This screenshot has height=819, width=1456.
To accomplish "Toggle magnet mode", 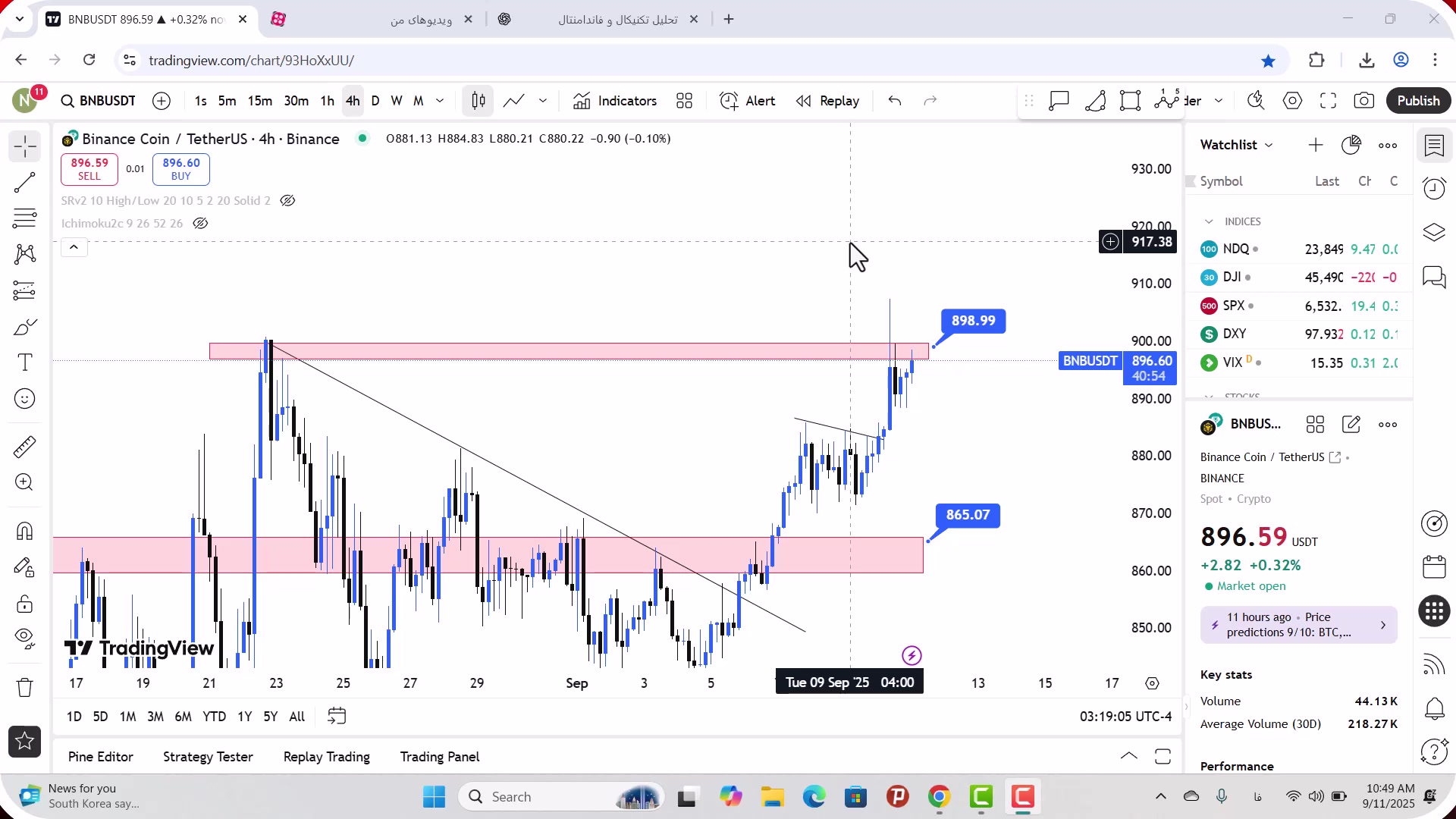I will point(24,531).
